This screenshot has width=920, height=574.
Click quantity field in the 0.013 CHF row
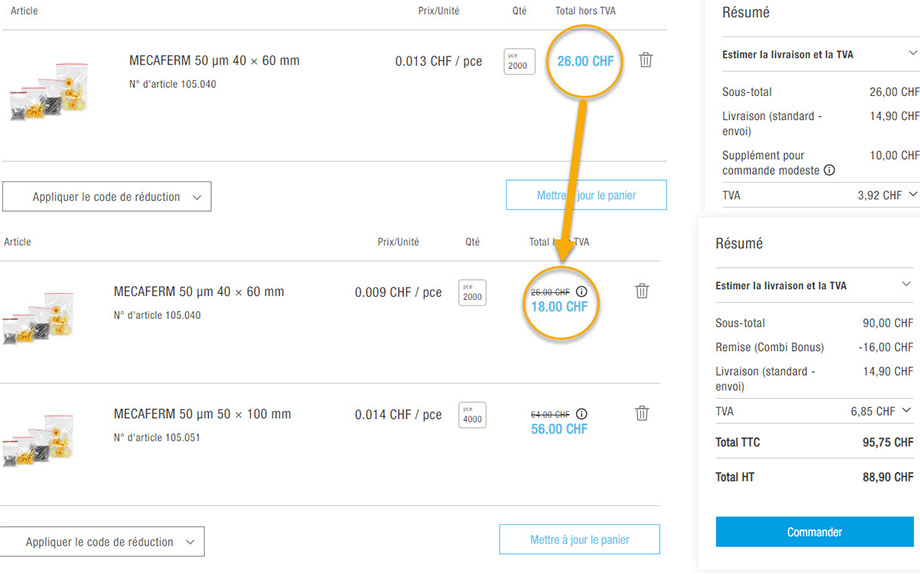coord(518,62)
